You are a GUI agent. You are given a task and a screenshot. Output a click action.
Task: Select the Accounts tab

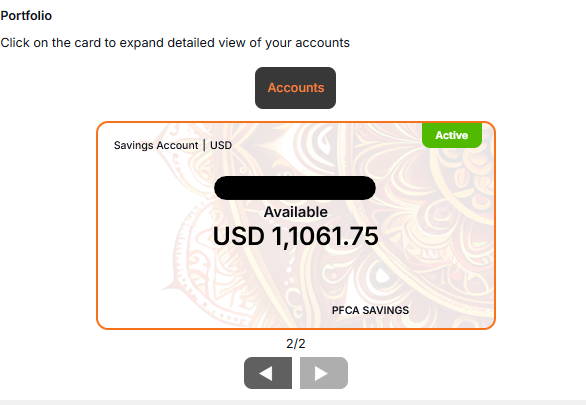295,88
